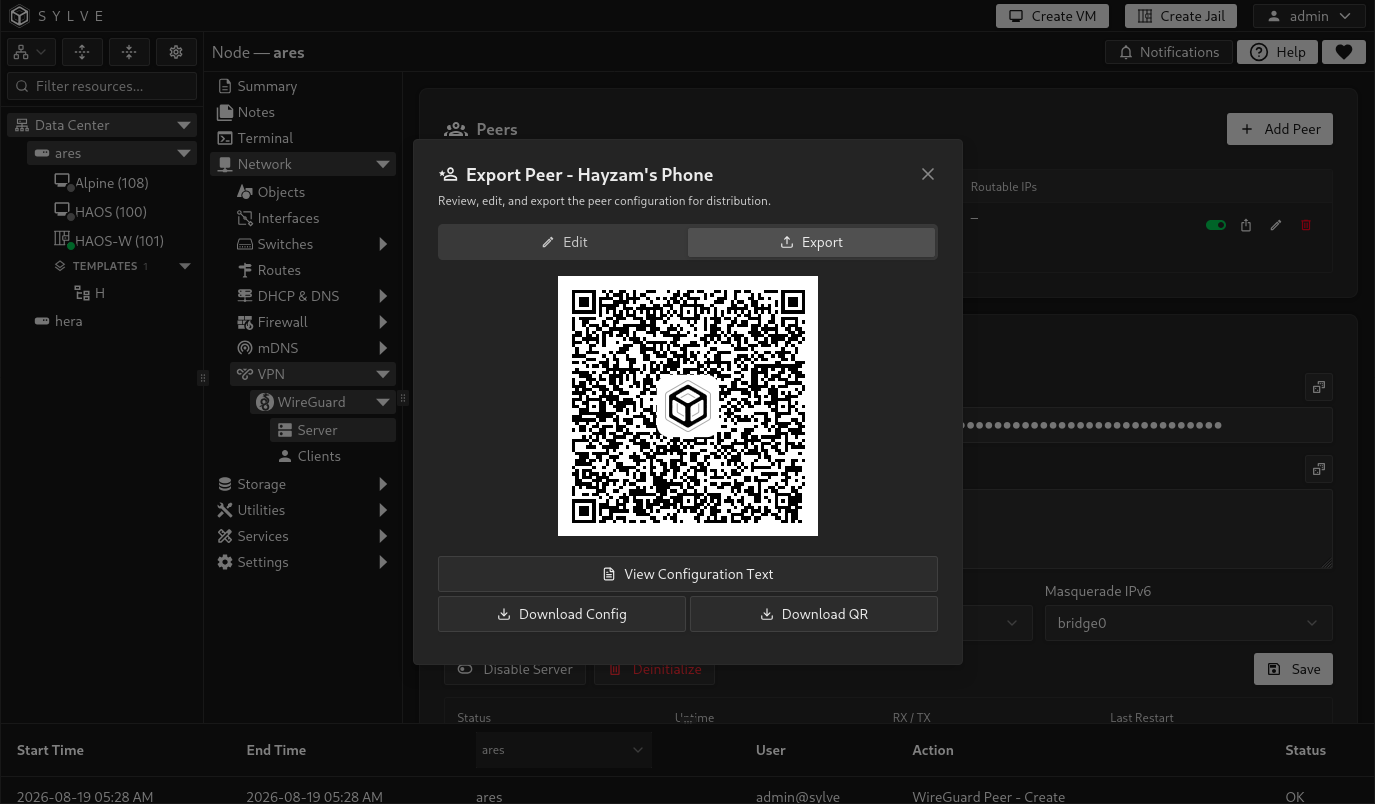This screenshot has width=1375, height=804.
Task: Close the Export Peer dialog
Action: coord(928,174)
